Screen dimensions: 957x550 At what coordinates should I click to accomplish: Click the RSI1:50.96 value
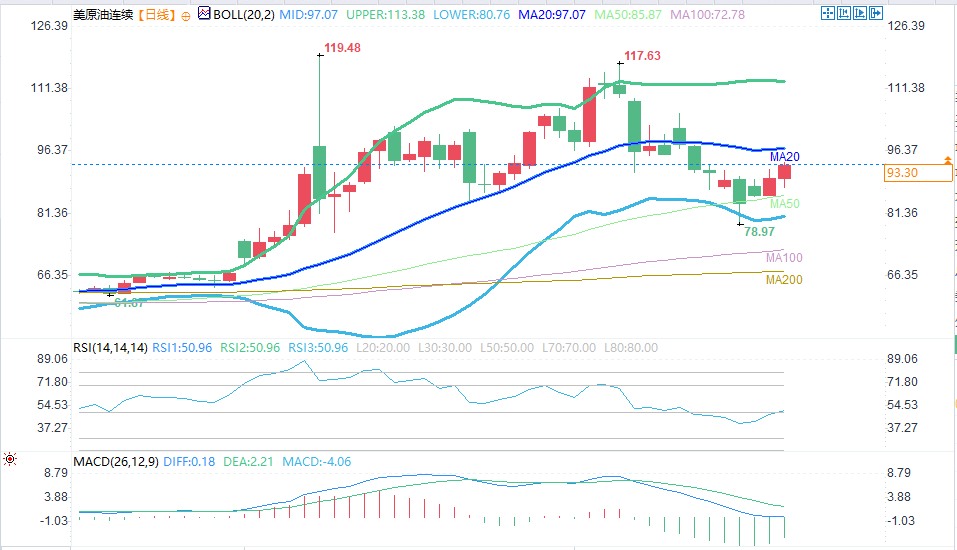point(182,347)
